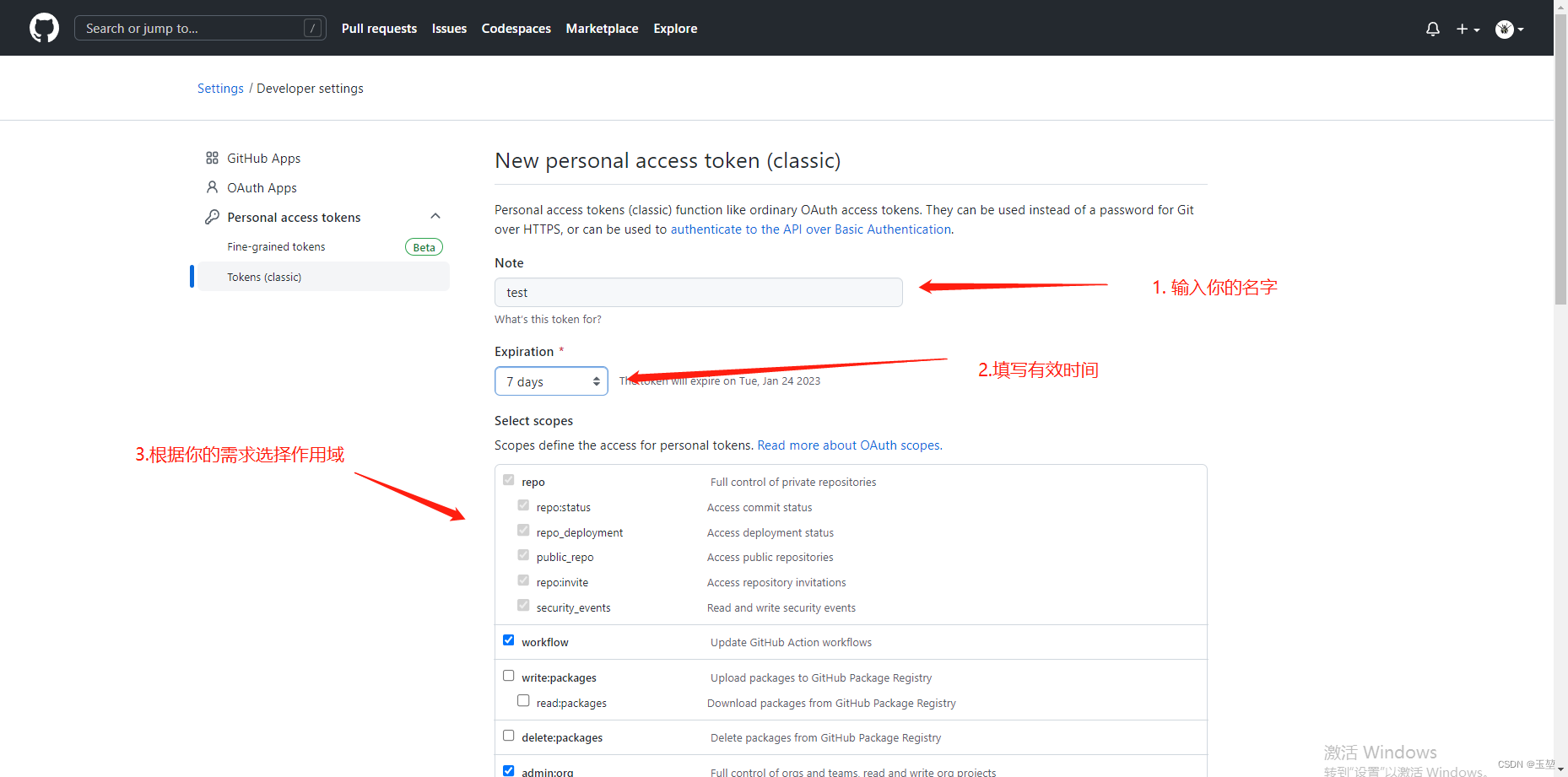The width and height of the screenshot is (1568, 777).
Task: Open the plus create-new menu
Action: 1468,29
